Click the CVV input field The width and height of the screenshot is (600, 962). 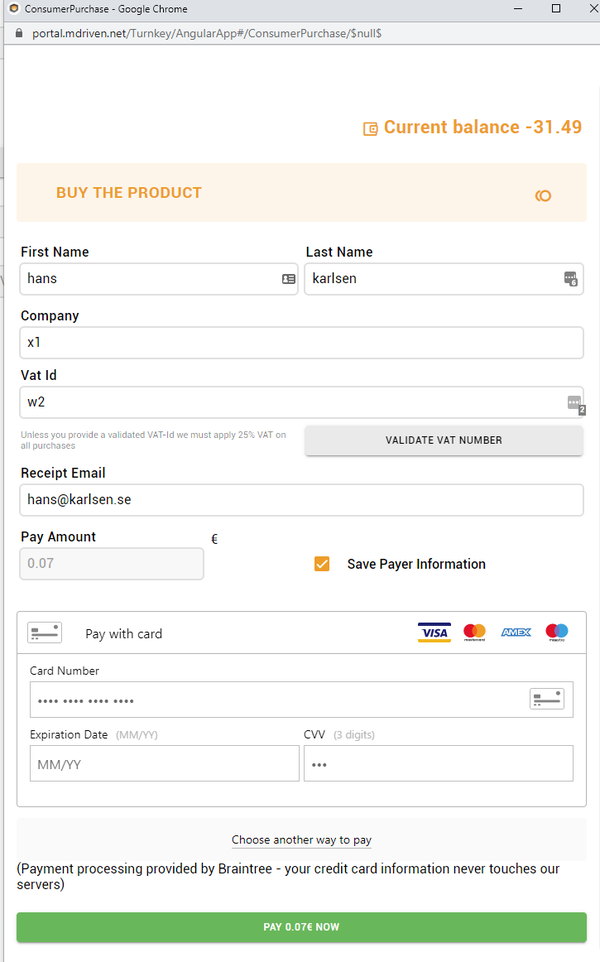click(x=439, y=764)
